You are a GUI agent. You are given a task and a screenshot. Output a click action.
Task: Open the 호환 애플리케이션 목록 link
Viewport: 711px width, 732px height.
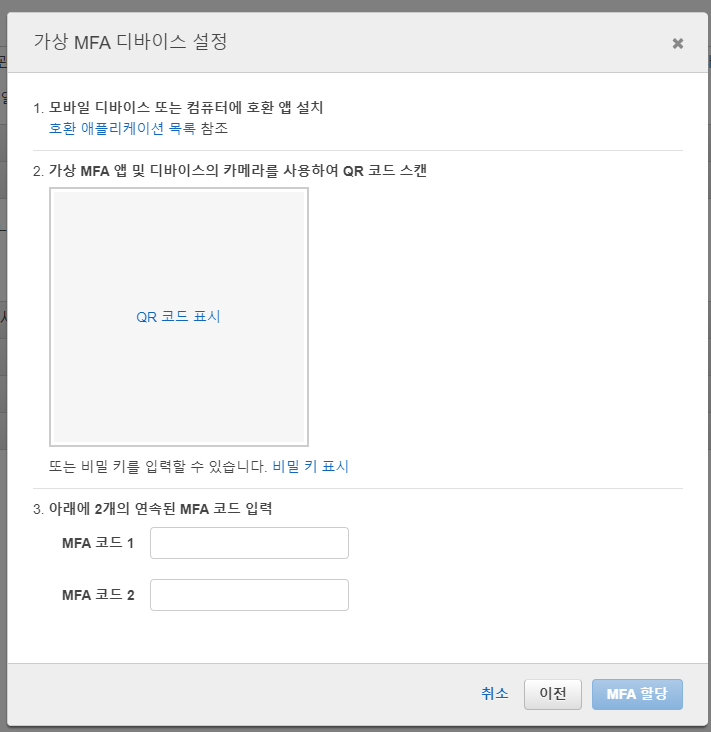[x=122, y=128]
